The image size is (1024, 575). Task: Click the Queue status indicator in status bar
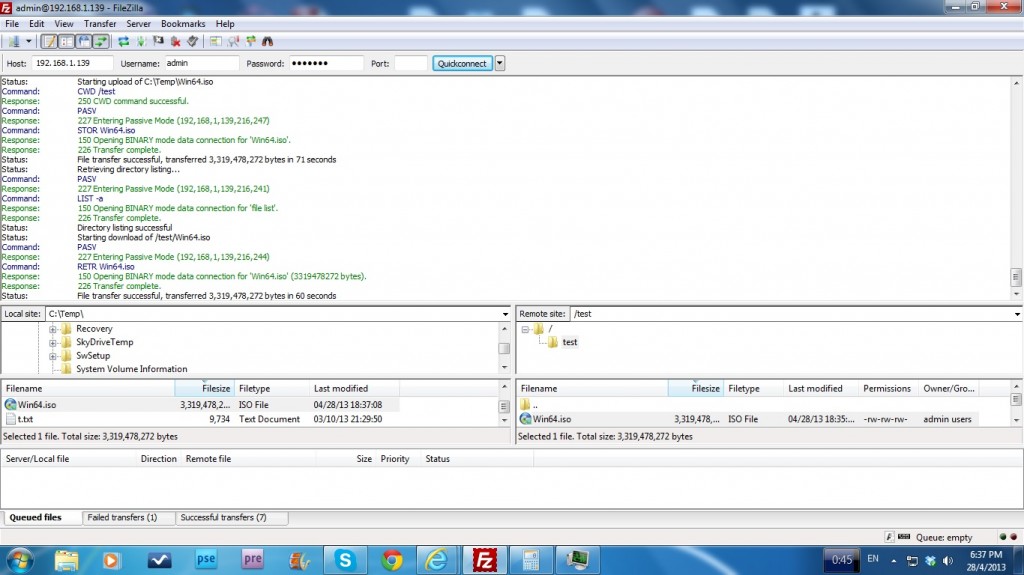click(944, 538)
